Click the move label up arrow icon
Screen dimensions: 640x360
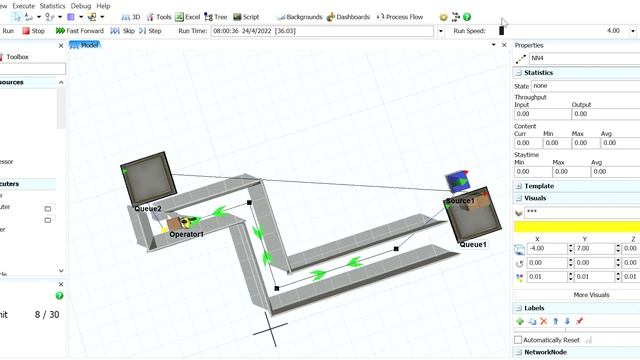point(556,321)
